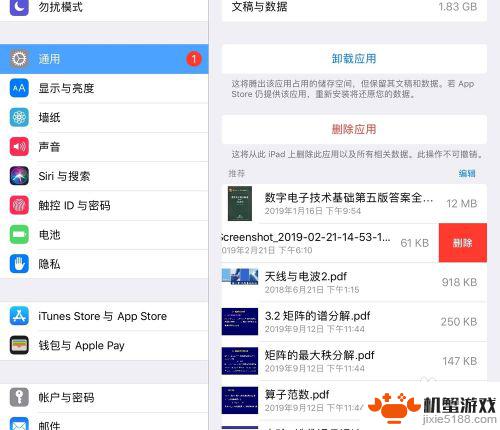Open the Siri & Search icon

(19, 176)
